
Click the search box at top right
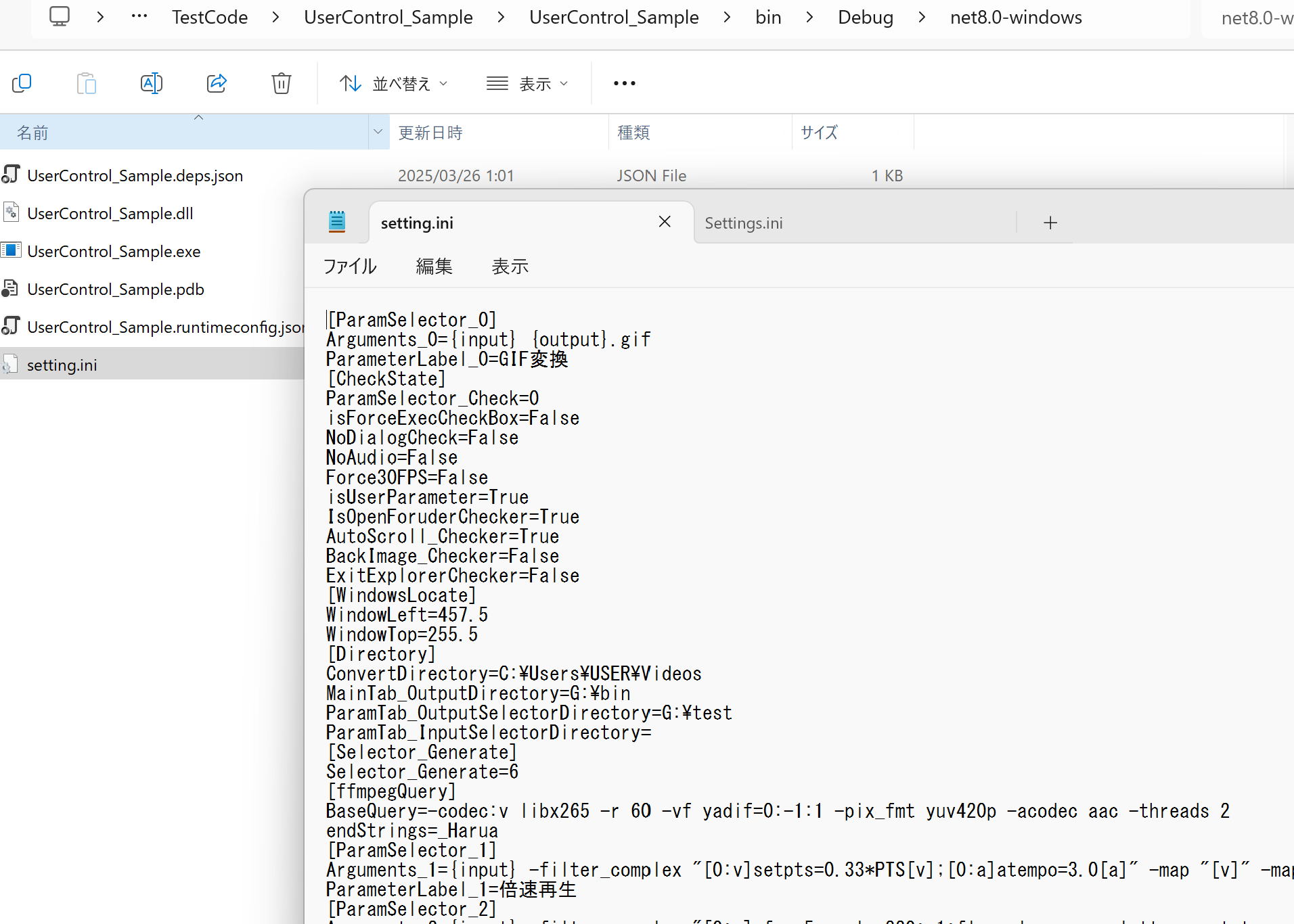point(1249,18)
